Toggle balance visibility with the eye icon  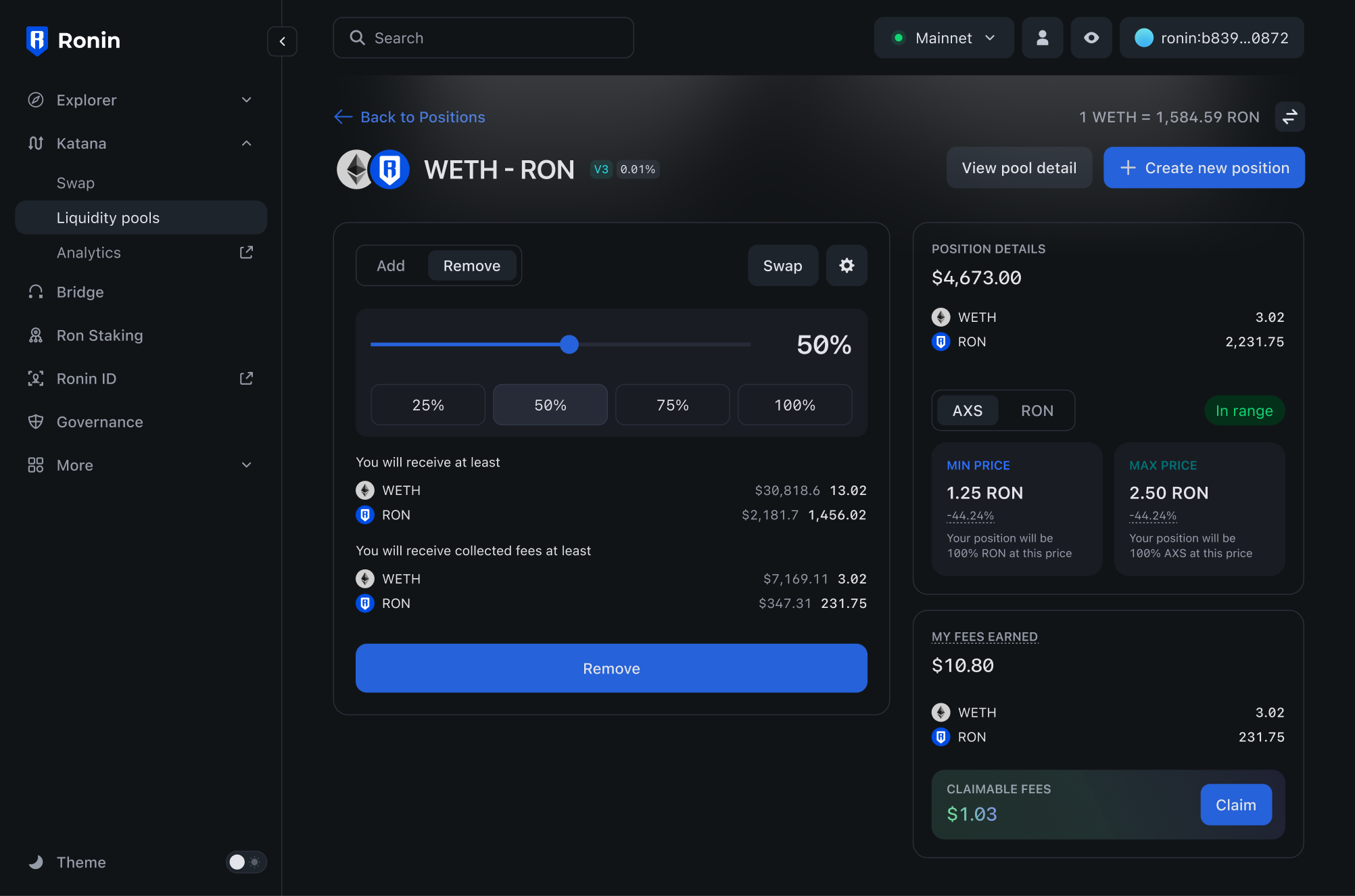(x=1091, y=37)
